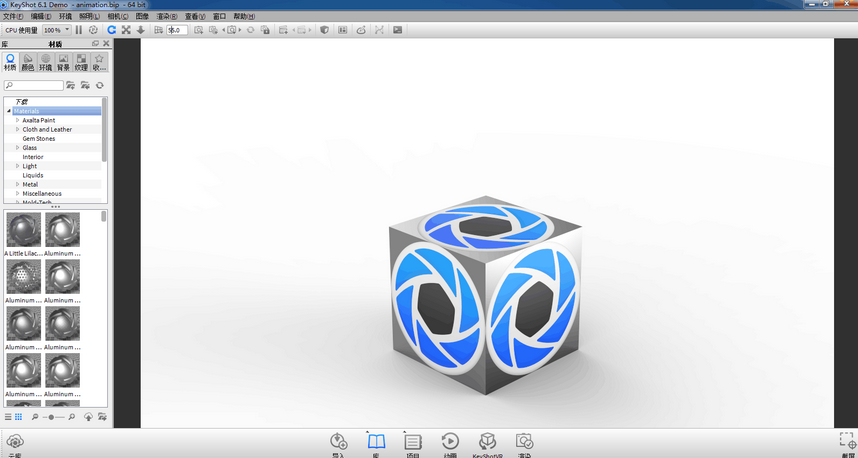Click the blue refresh render icon
The image size is (858, 458).
[111, 30]
